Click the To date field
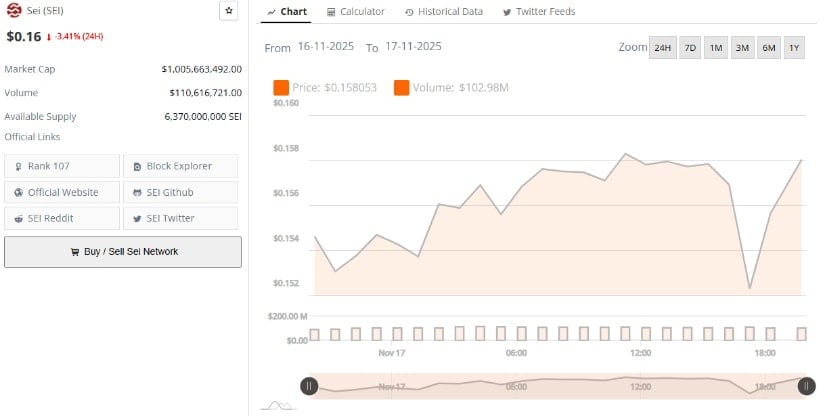Screen dimensions: 825x416 (413, 47)
